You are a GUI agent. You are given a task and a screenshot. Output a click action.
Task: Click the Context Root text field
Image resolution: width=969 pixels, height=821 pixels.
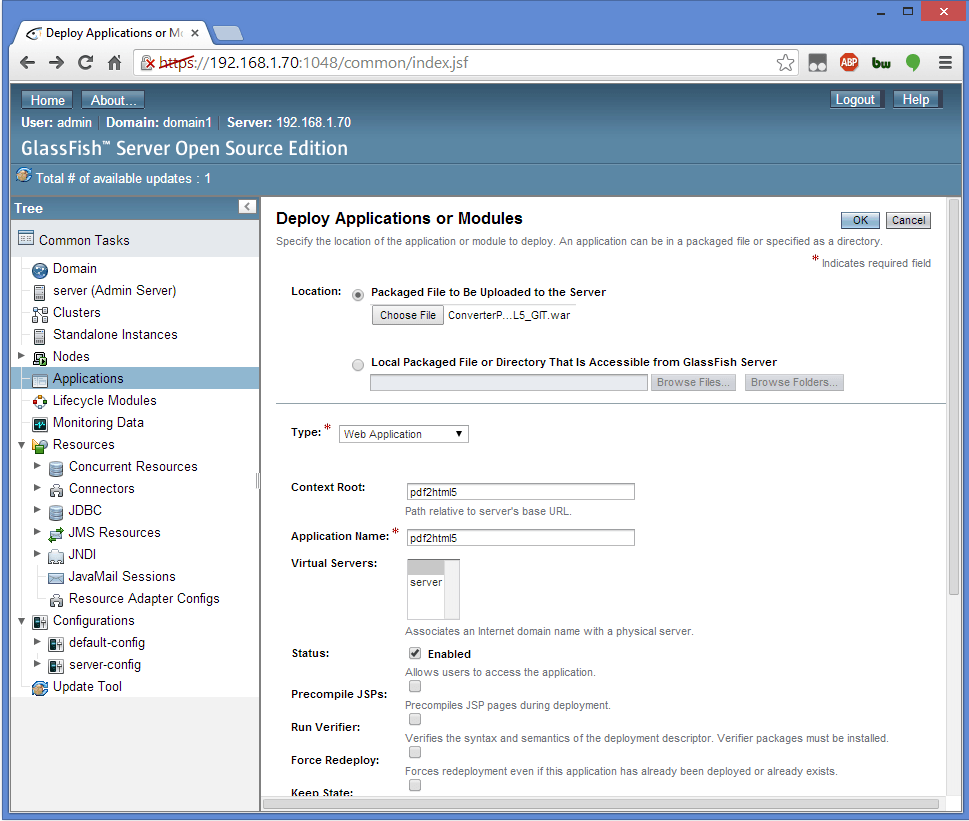(x=520, y=492)
